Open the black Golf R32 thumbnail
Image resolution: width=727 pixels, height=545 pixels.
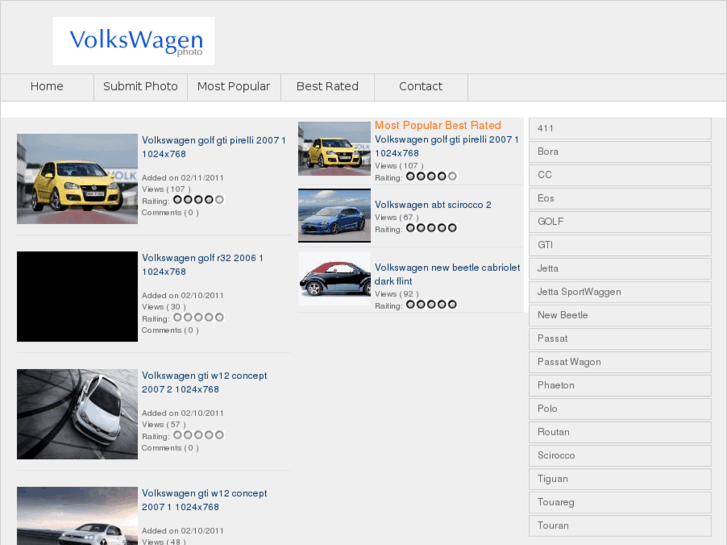click(77, 296)
